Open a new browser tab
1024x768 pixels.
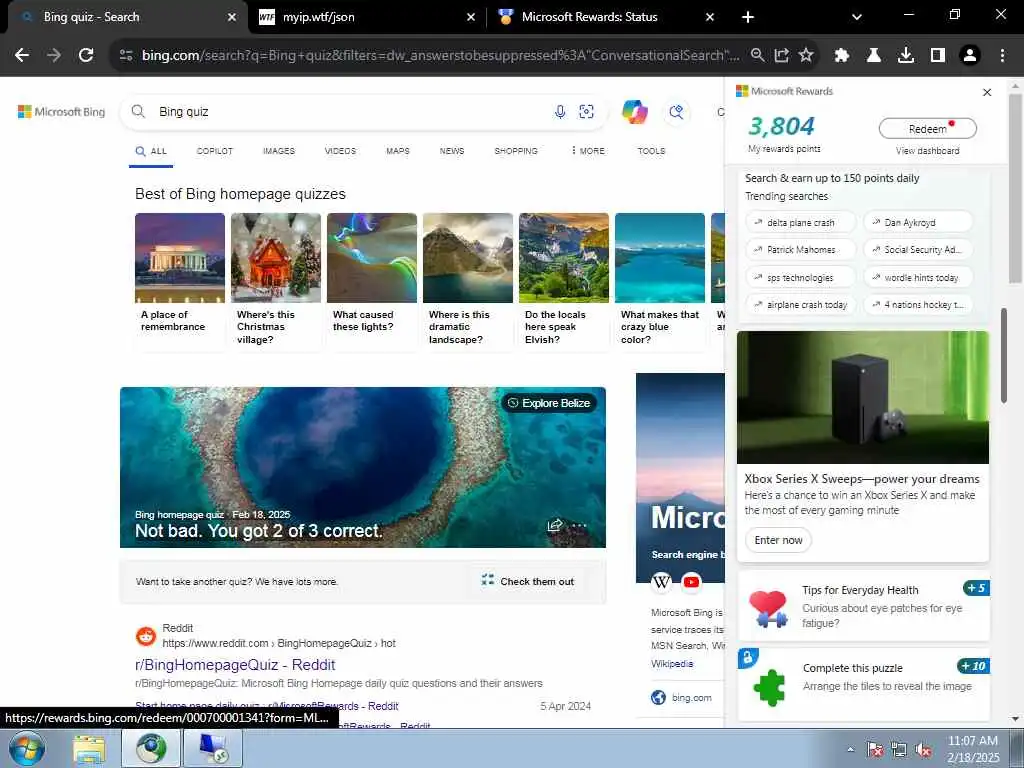[748, 17]
